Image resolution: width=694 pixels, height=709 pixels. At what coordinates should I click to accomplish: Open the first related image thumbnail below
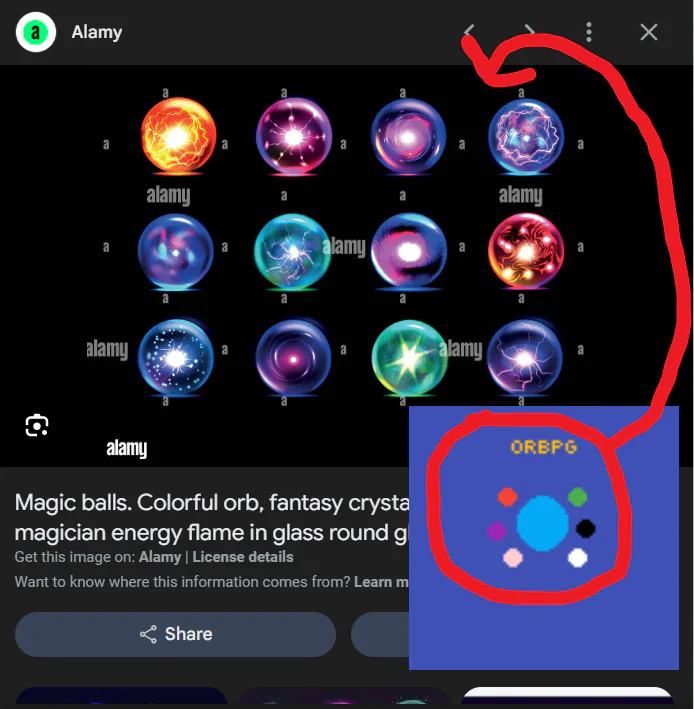121,695
